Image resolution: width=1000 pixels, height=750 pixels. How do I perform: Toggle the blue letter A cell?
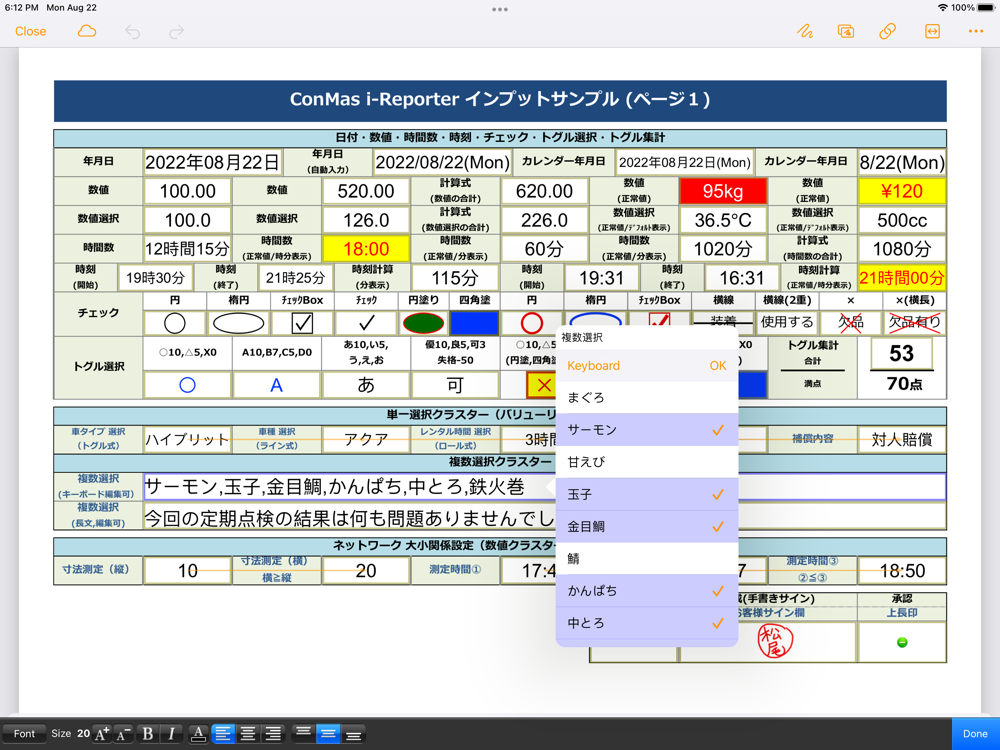coord(277,385)
